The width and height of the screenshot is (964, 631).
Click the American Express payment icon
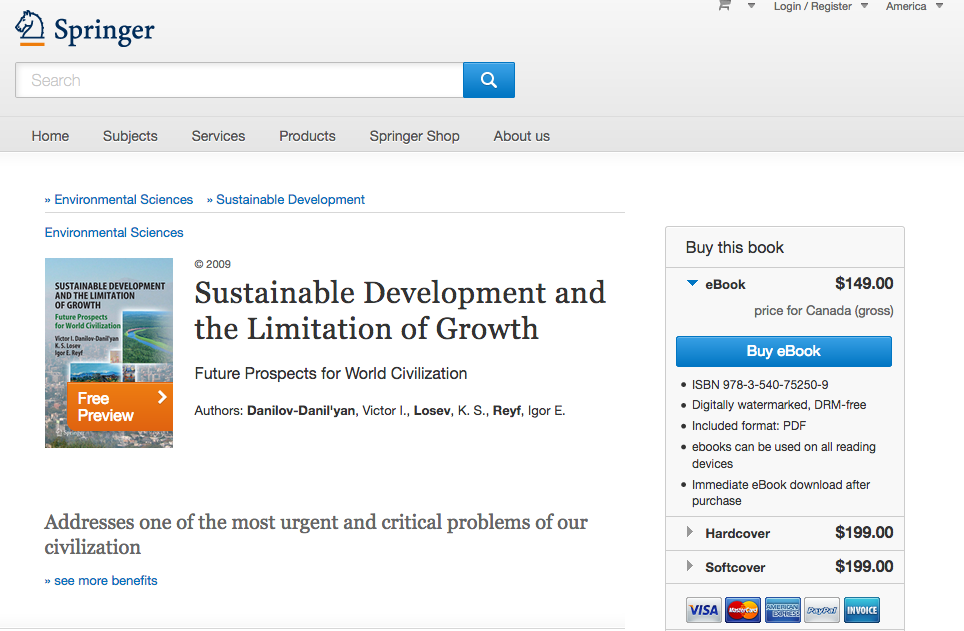782,610
